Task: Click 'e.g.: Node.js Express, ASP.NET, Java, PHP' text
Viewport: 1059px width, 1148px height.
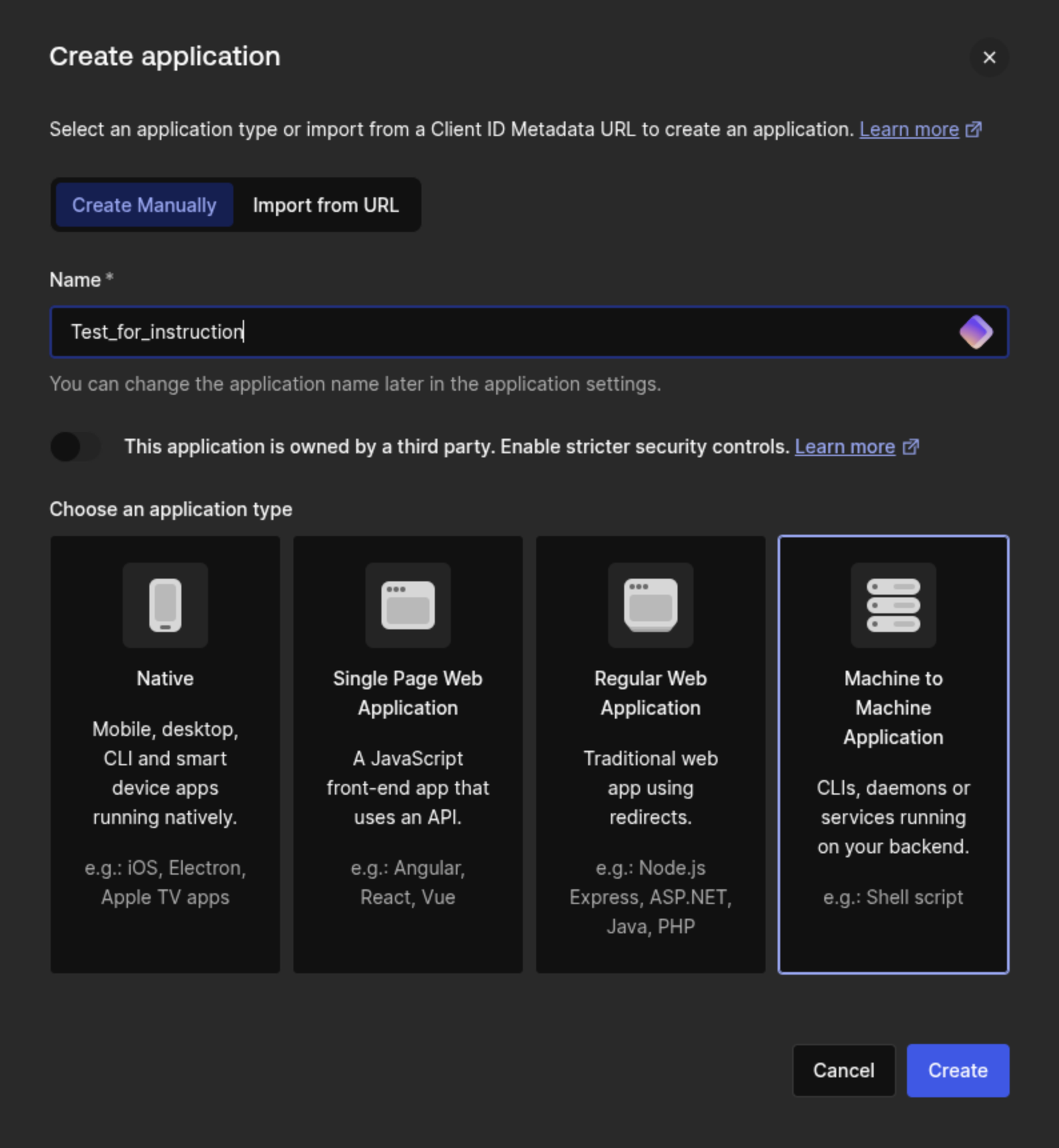Action: pyautogui.click(x=651, y=897)
